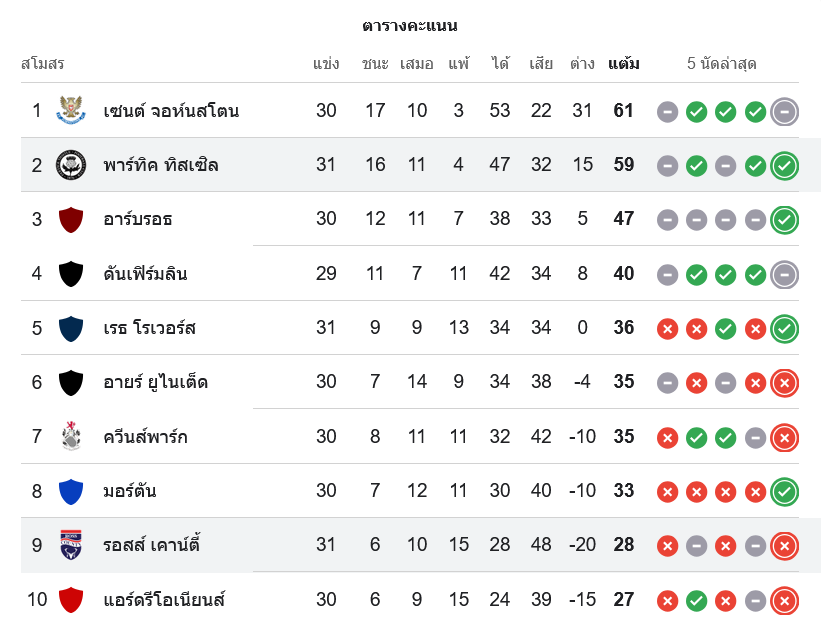Click Dunfermline's black shield icon
821x640 pixels.
[70, 273]
